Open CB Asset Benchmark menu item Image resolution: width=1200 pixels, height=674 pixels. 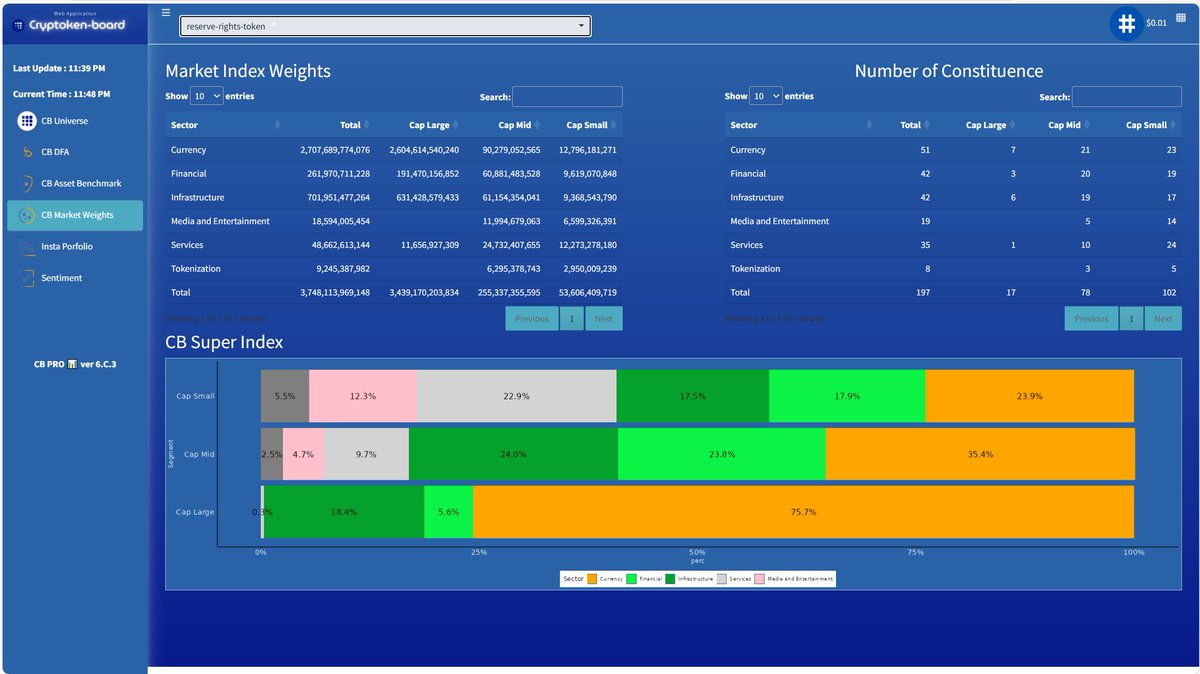pos(75,183)
